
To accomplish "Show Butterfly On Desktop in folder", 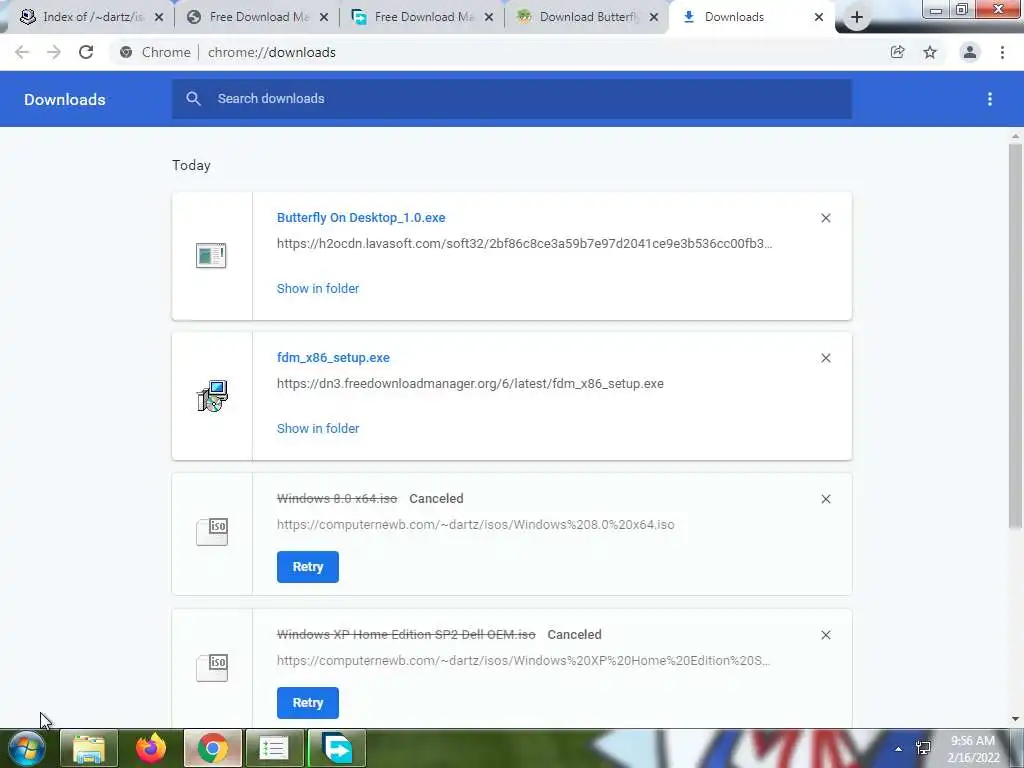I will pos(318,288).
